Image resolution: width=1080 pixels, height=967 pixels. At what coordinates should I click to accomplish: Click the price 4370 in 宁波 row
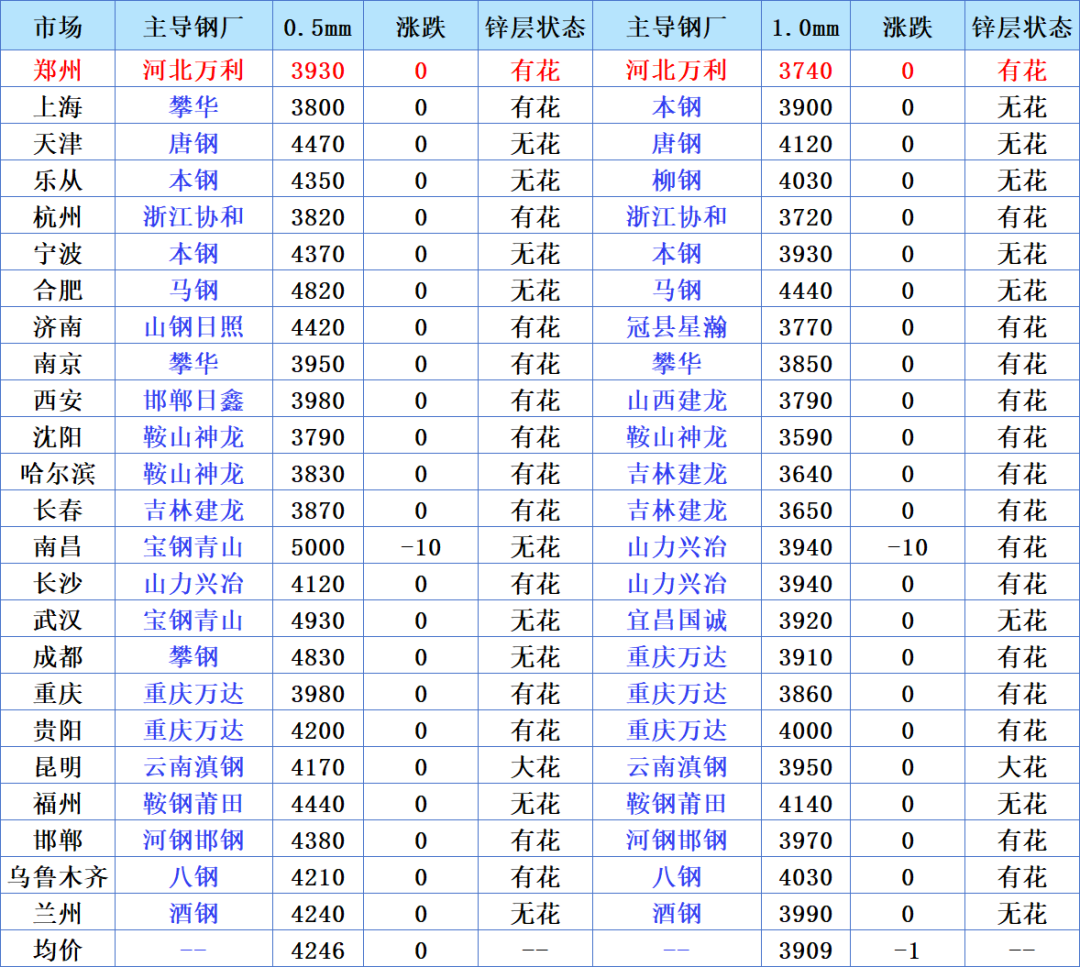coord(318,253)
